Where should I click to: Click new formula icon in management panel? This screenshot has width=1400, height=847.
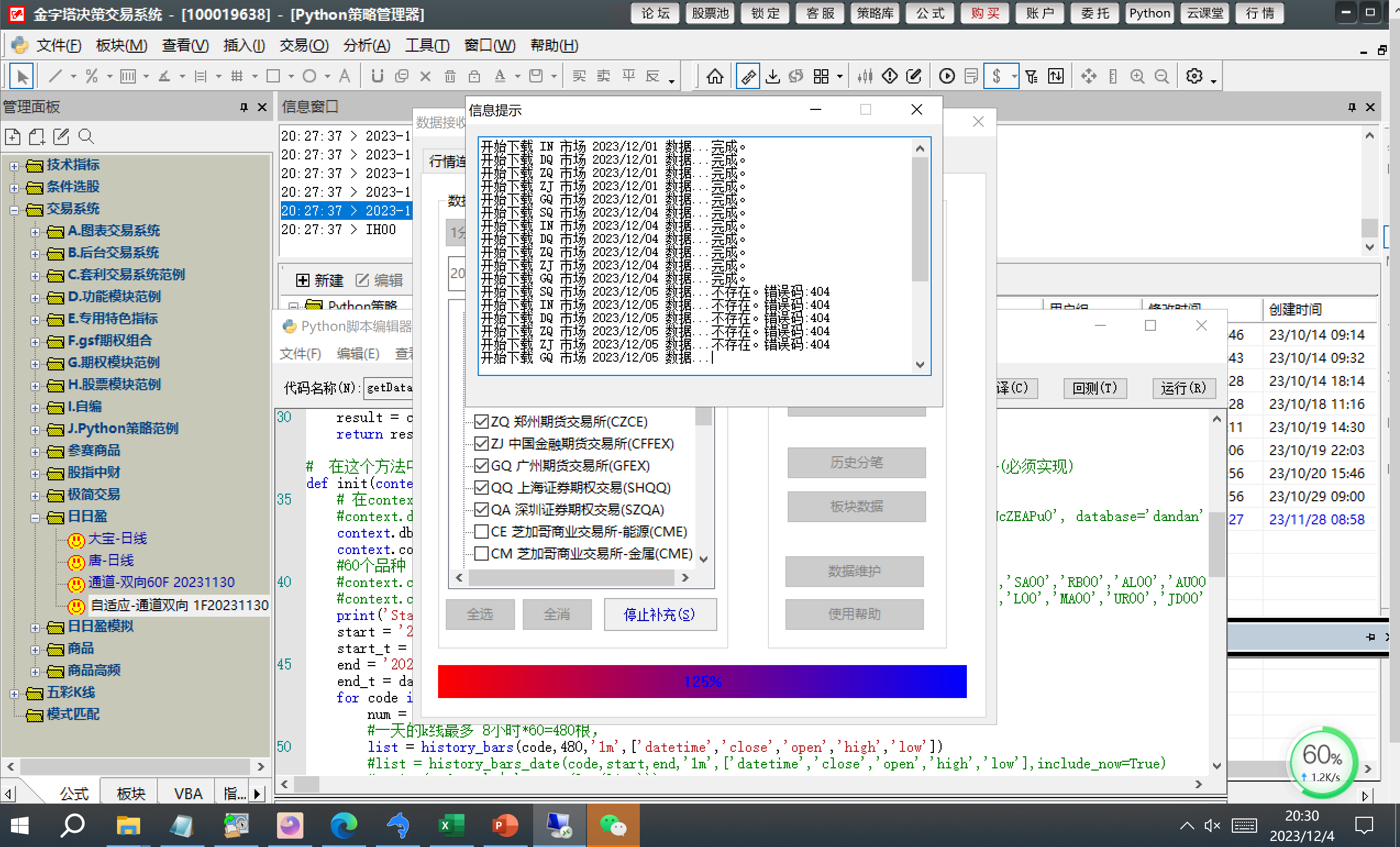click(13, 136)
